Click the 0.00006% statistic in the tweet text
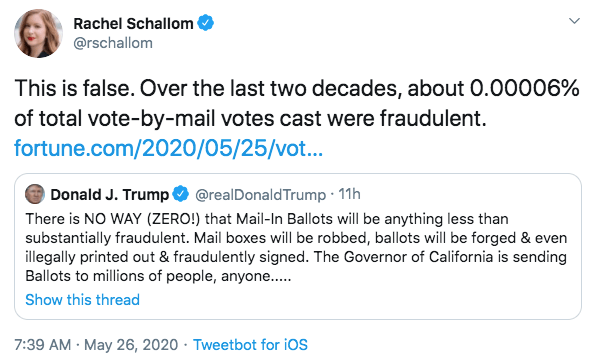 pyautogui.click(x=525, y=88)
